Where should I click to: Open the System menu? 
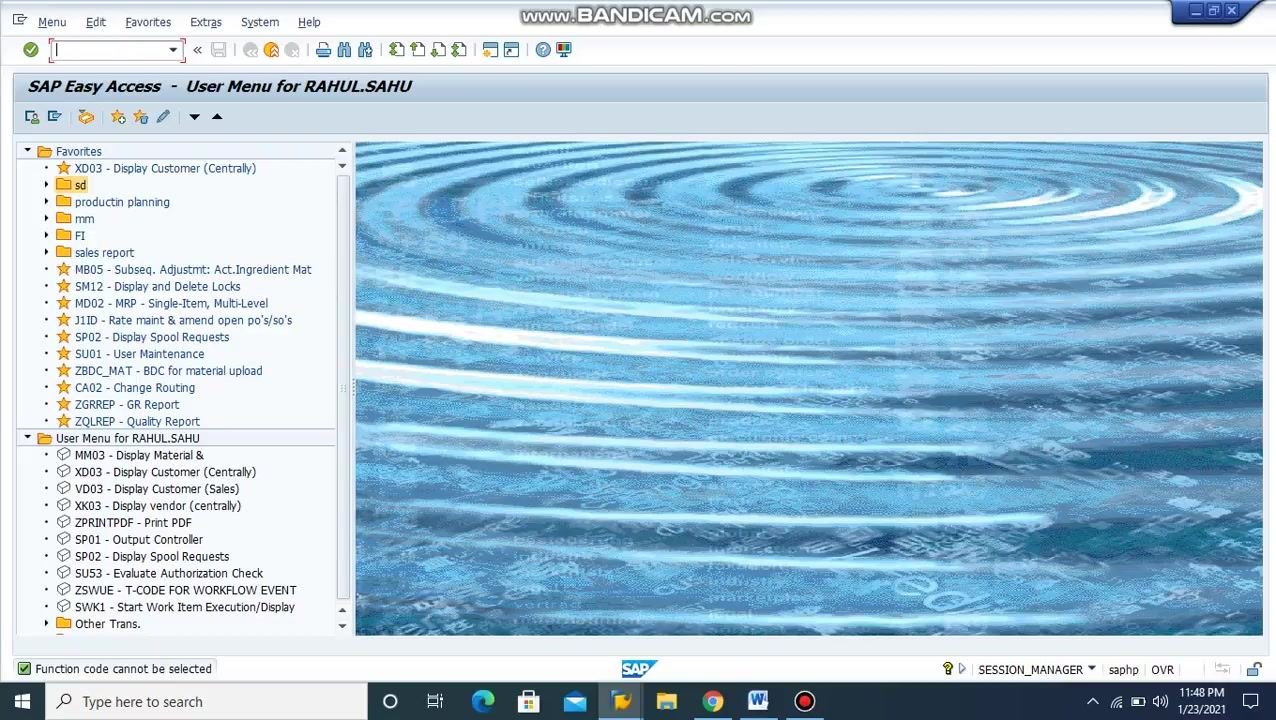[x=260, y=22]
